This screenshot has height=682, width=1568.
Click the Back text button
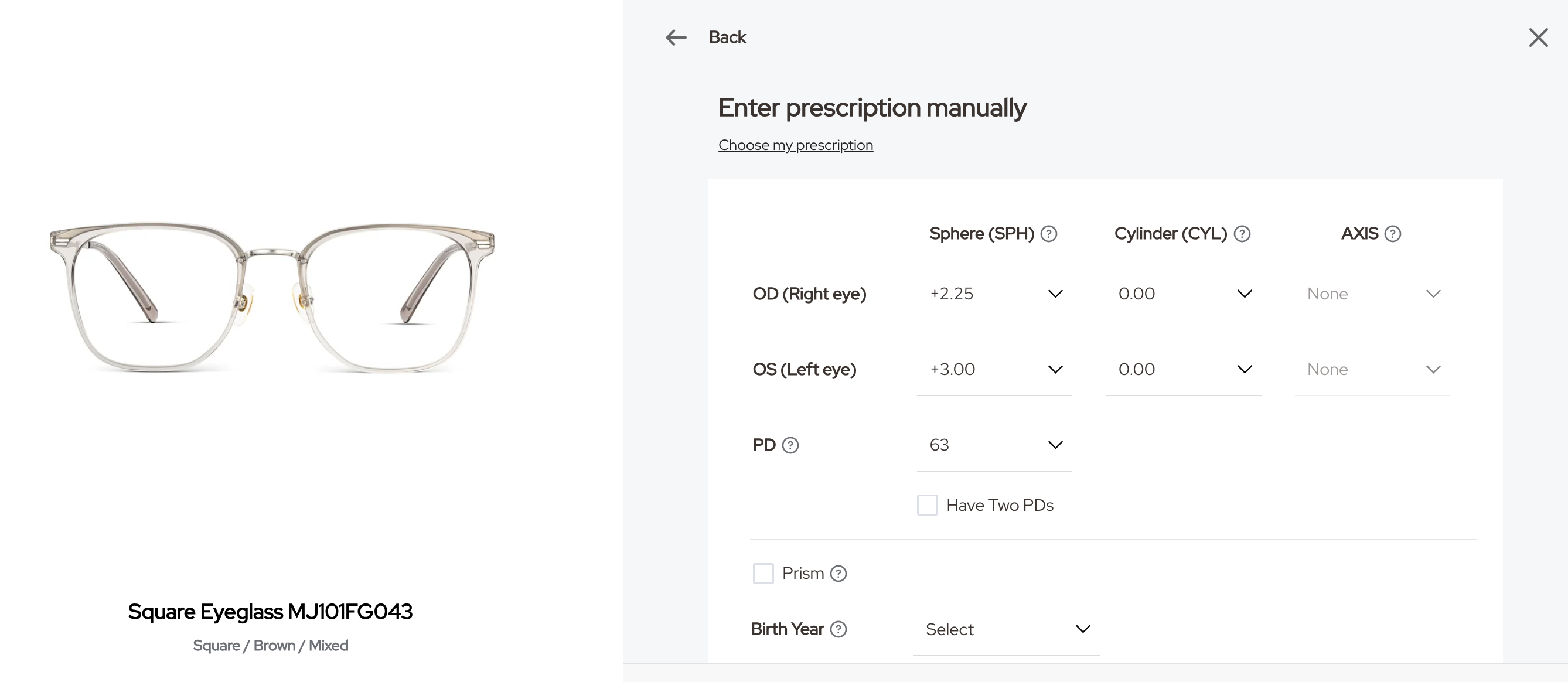coord(727,37)
